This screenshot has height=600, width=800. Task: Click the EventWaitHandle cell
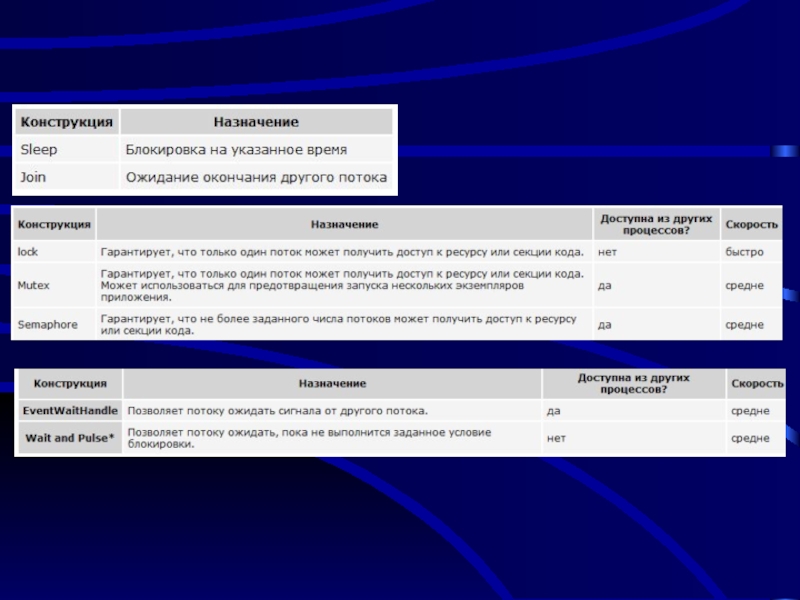coord(70,411)
